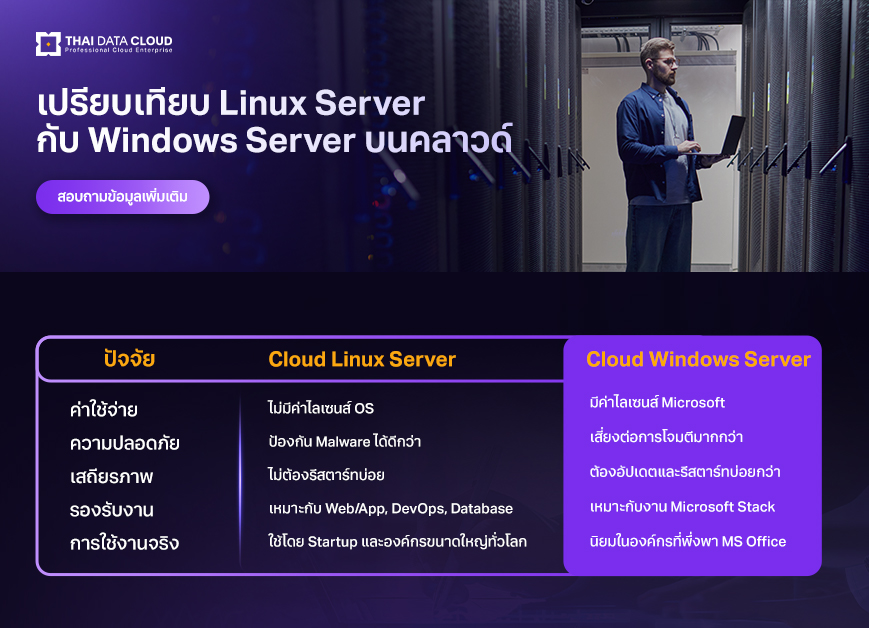869x628 pixels.
Task: Select the 'Web/App, DevOps, Database' Linux cell
Action: (x=391, y=508)
